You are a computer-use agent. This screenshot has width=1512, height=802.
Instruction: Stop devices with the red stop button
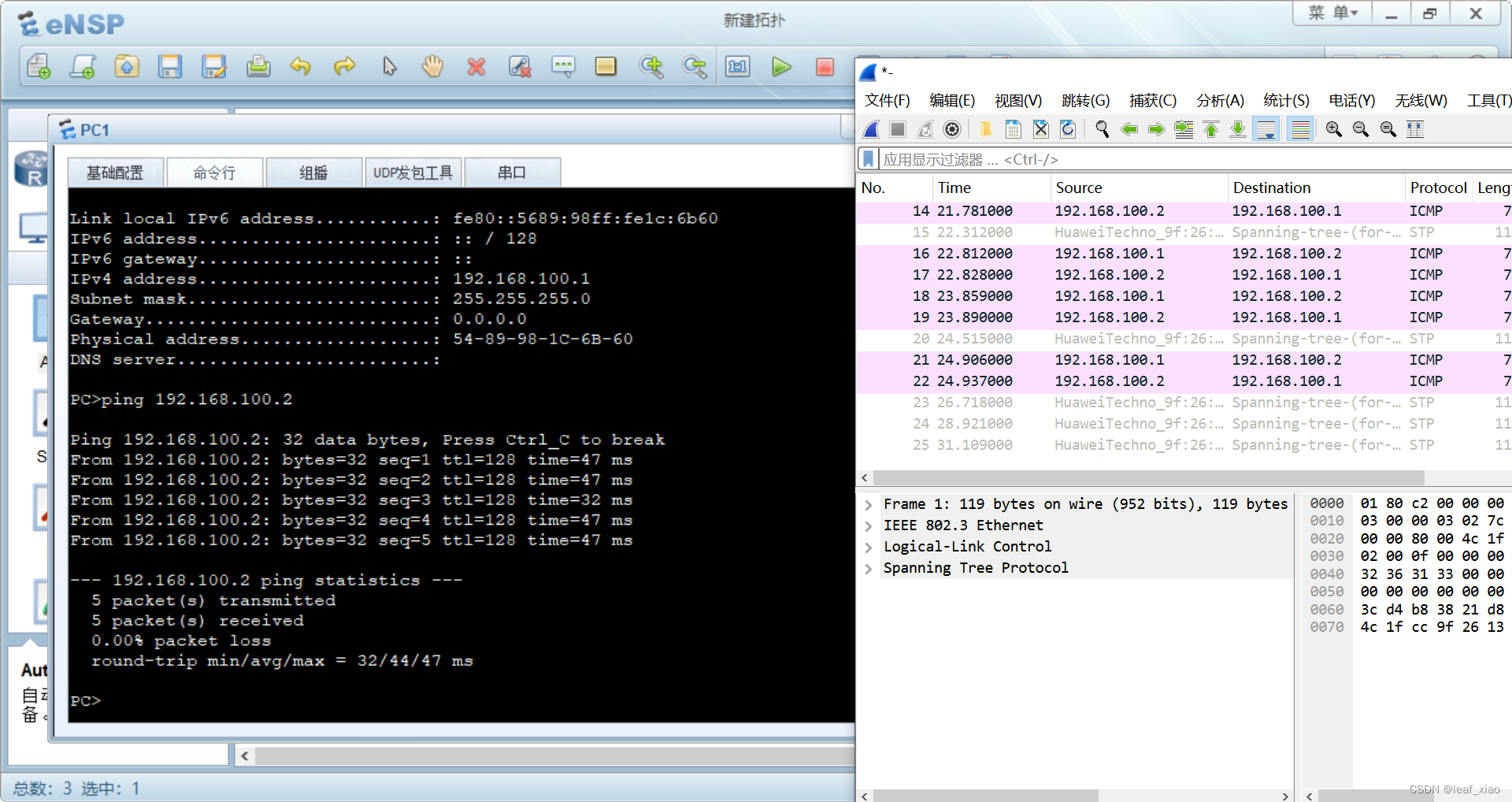pos(825,67)
